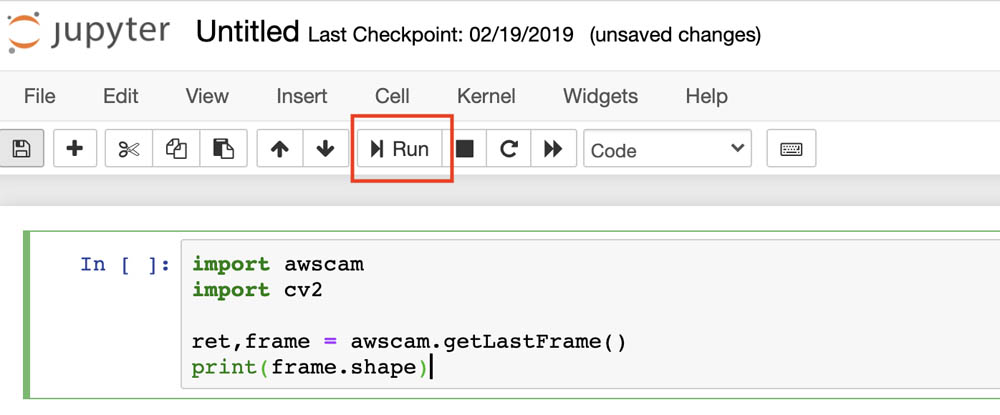Open the command palette keyboard icon
This screenshot has width=1000, height=415.
[x=791, y=149]
